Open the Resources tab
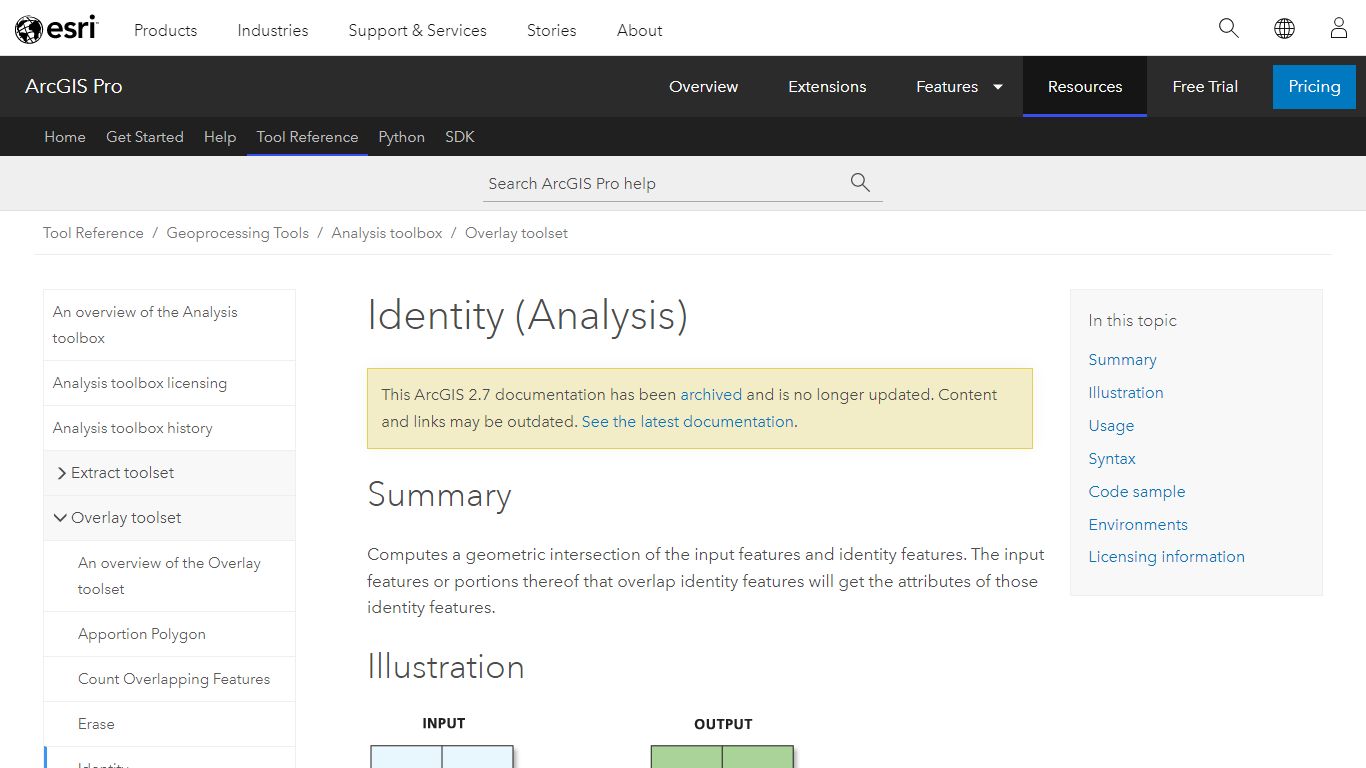Screen dimensions: 1366x768 (1085, 86)
